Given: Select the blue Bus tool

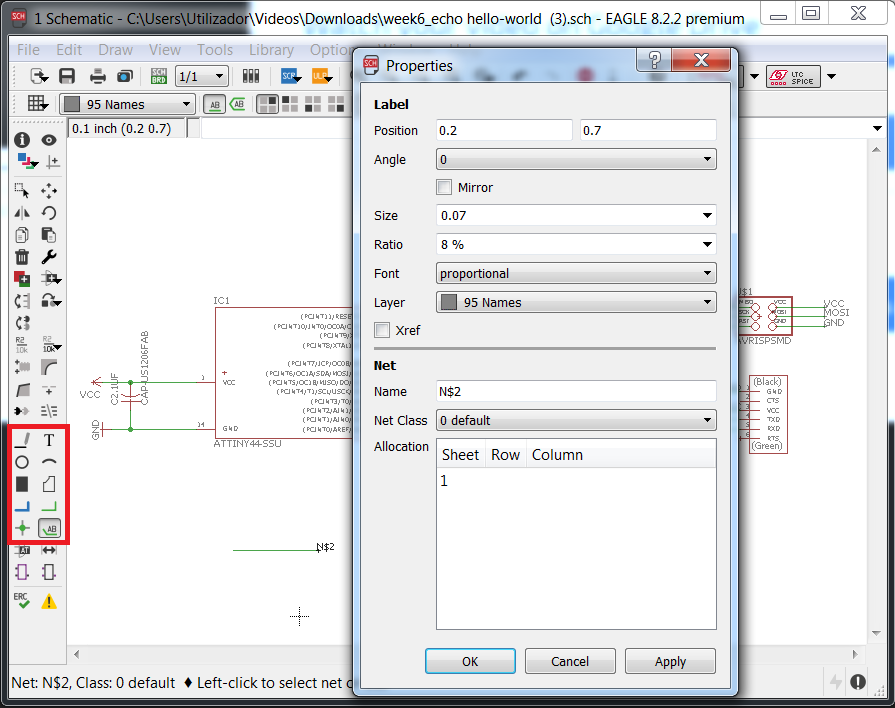Looking at the screenshot, I should [x=22, y=506].
